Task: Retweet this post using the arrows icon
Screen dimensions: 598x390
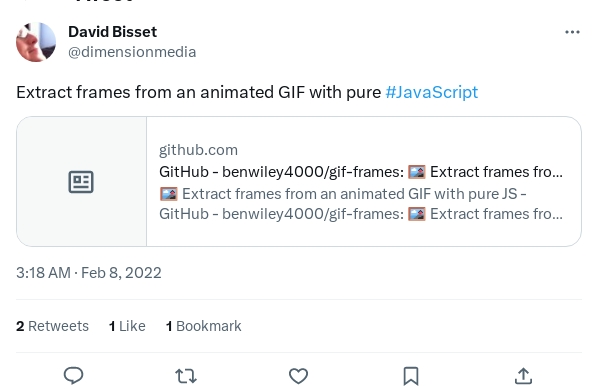Action: (186, 376)
